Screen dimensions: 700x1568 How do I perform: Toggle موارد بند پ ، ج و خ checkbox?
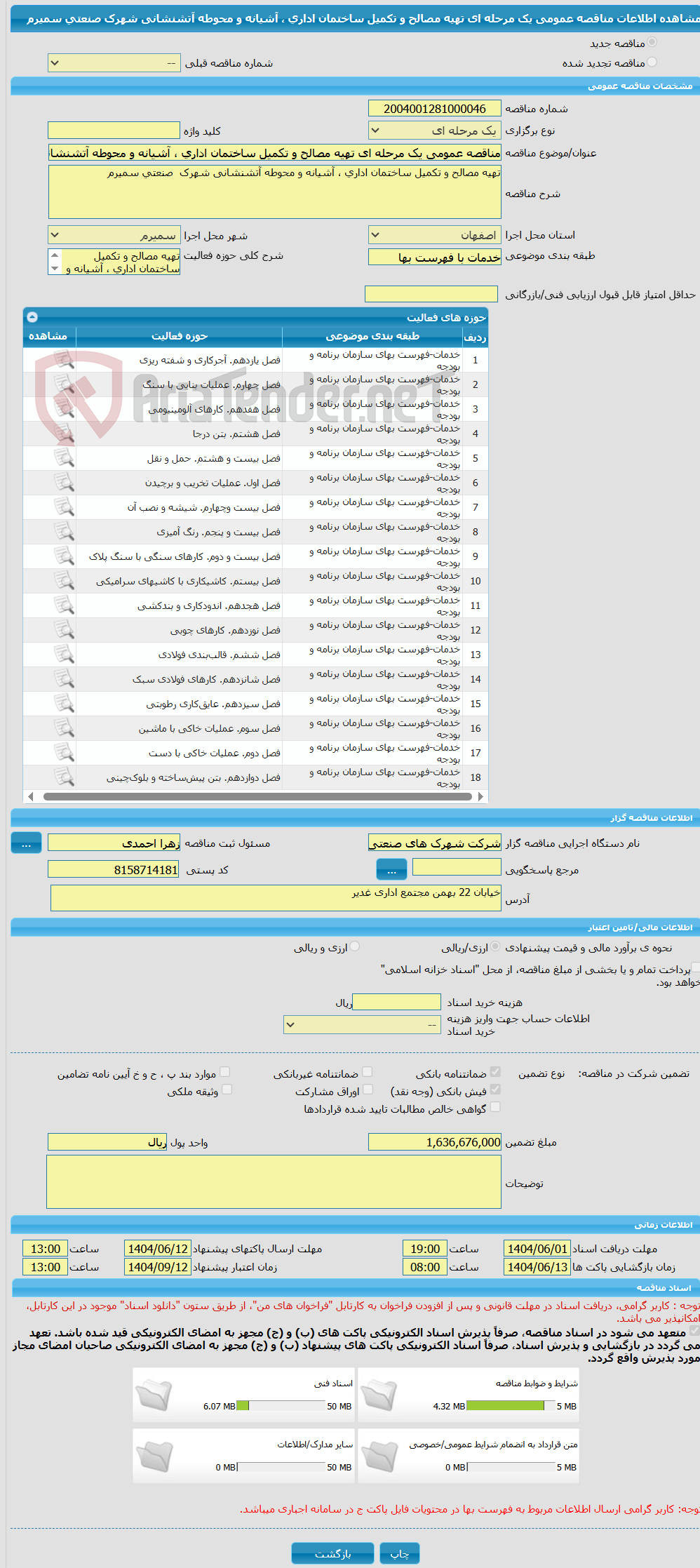225,1072
